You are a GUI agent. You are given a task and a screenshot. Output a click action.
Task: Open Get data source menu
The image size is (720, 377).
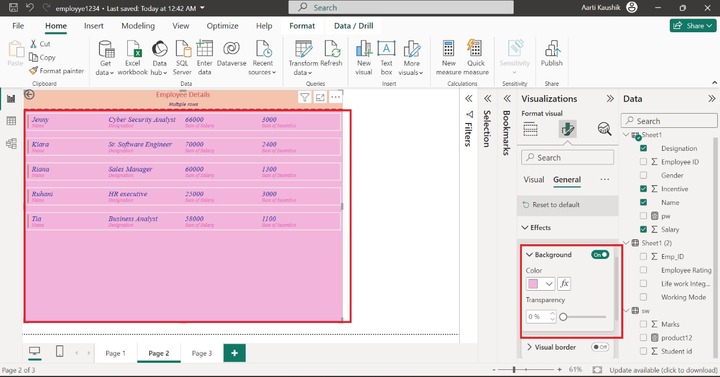click(x=105, y=57)
